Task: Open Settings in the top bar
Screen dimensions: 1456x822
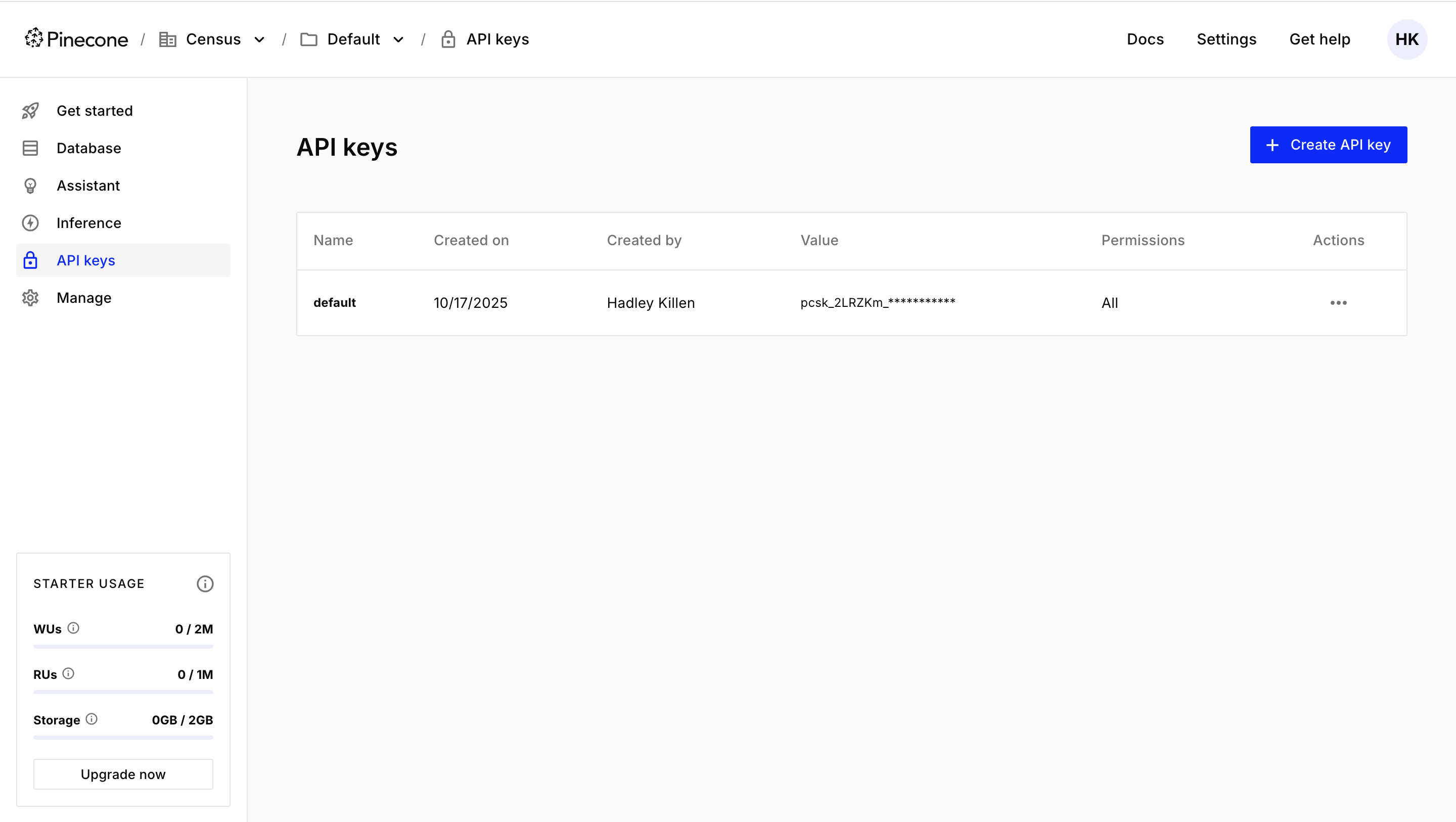Action: click(x=1226, y=39)
